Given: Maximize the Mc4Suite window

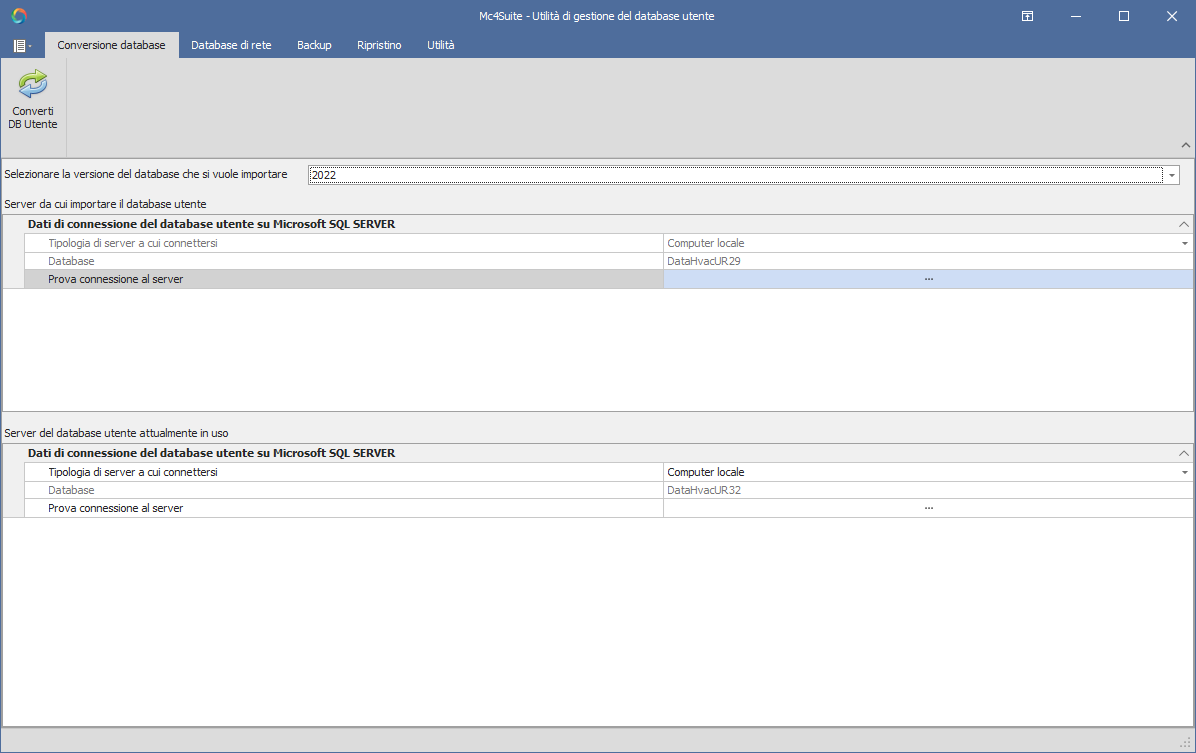Looking at the screenshot, I should (1123, 16).
